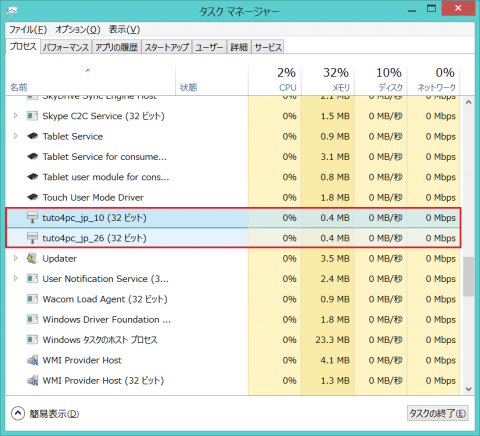Viewport: 480px width, 436px height.
Task: Click the Skype C2C Service icon
Action: [x=32, y=116]
